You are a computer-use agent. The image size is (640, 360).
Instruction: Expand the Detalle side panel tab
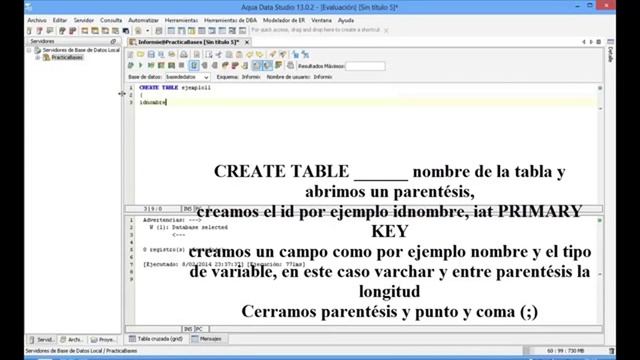click(610, 52)
